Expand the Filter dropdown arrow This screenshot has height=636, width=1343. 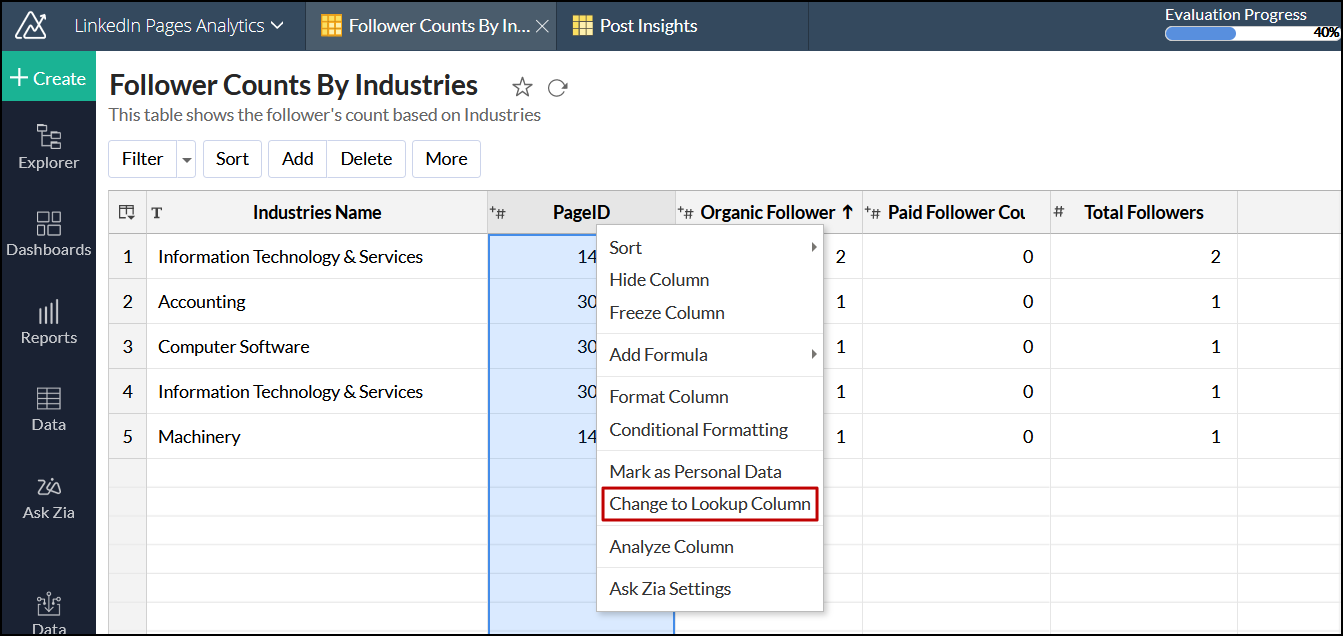click(186, 159)
